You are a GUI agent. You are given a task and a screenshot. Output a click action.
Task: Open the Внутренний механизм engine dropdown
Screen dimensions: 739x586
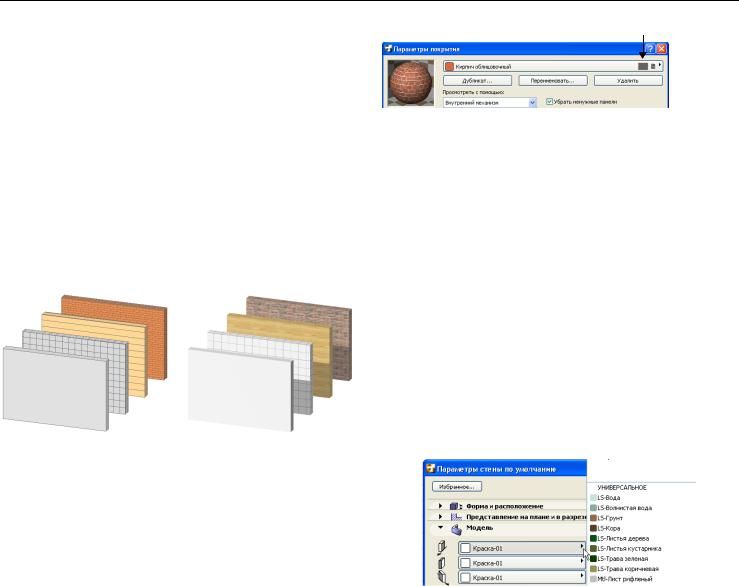pos(490,102)
